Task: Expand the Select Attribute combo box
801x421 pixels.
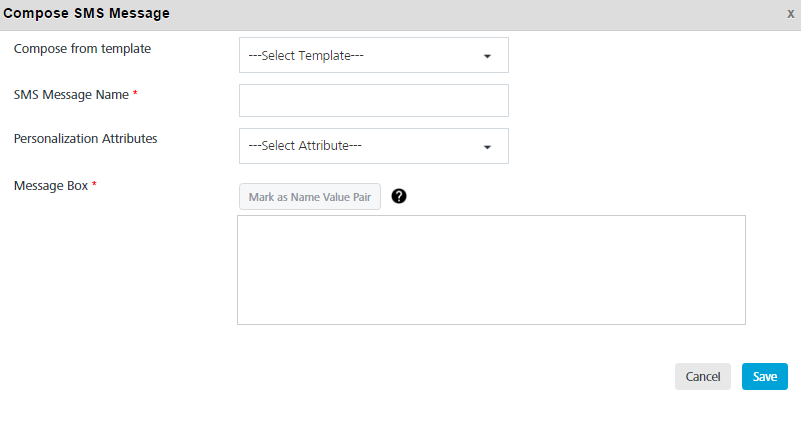Action: pos(373,146)
